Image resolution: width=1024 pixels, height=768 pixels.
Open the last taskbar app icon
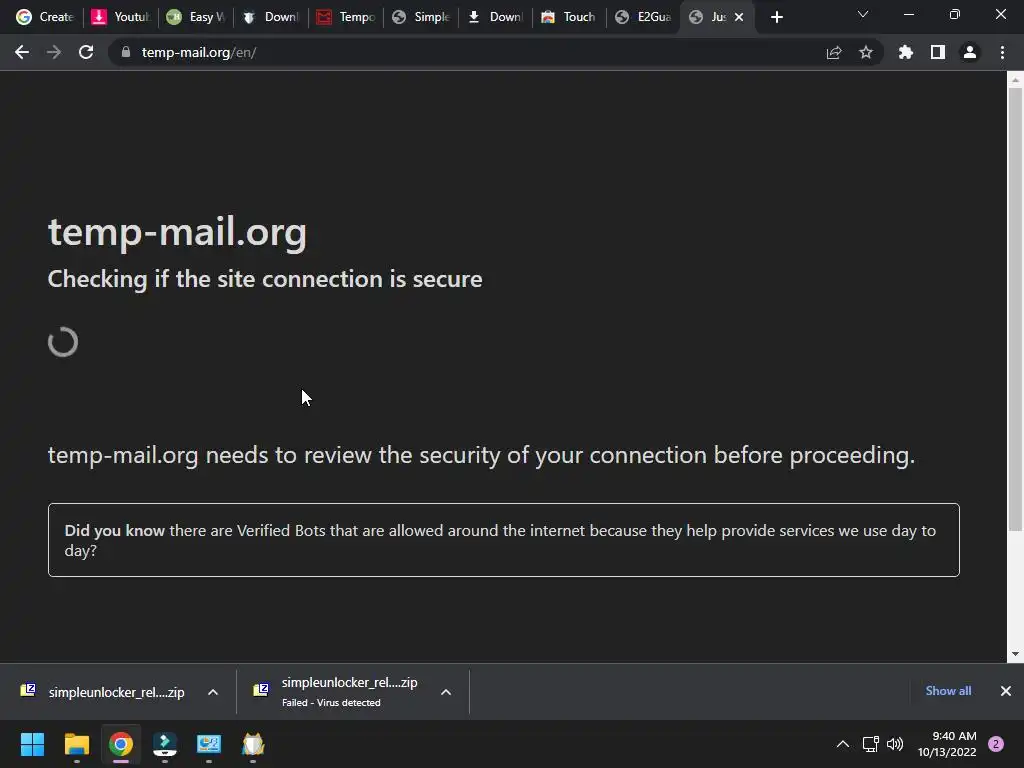coord(253,744)
